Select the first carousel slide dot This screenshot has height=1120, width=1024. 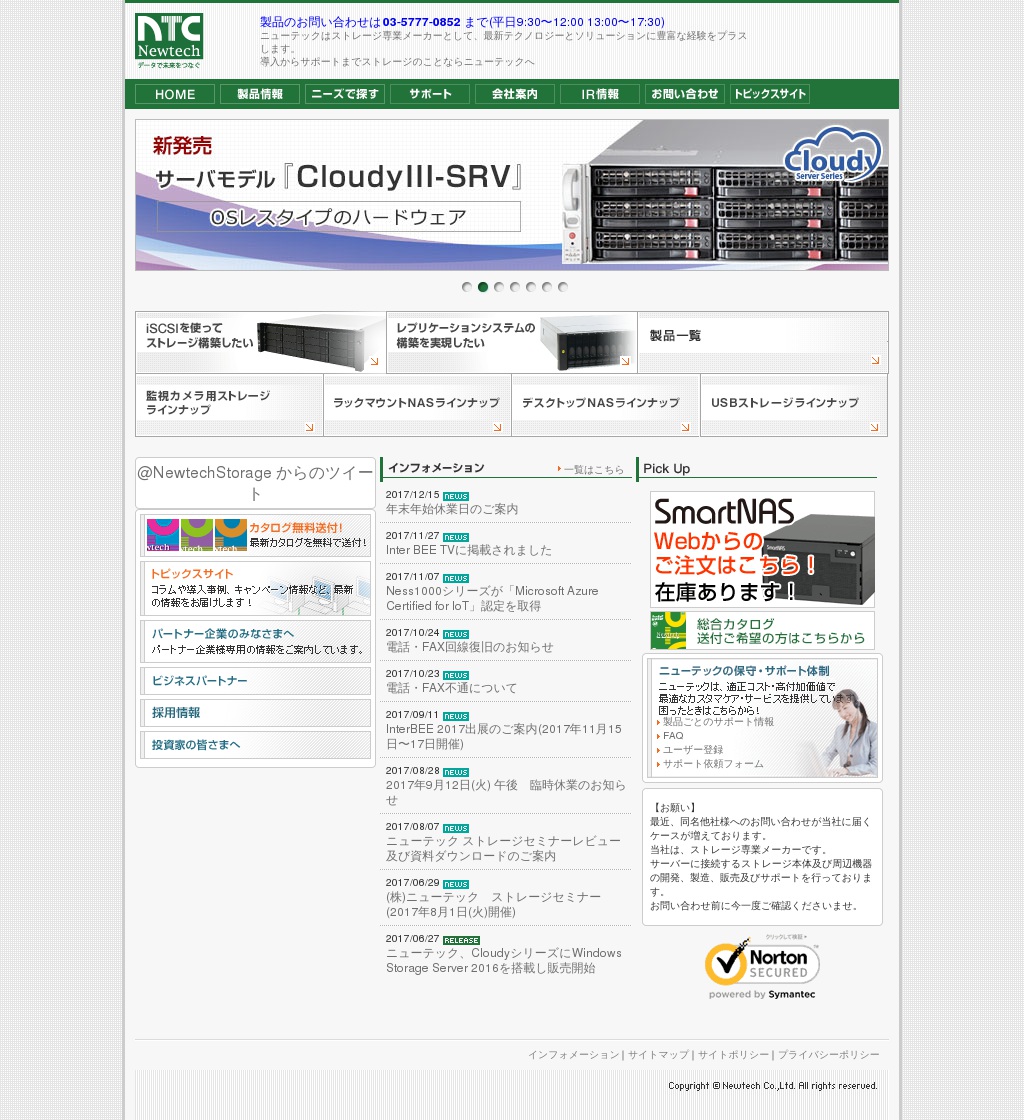pyautogui.click(x=467, y=287)
